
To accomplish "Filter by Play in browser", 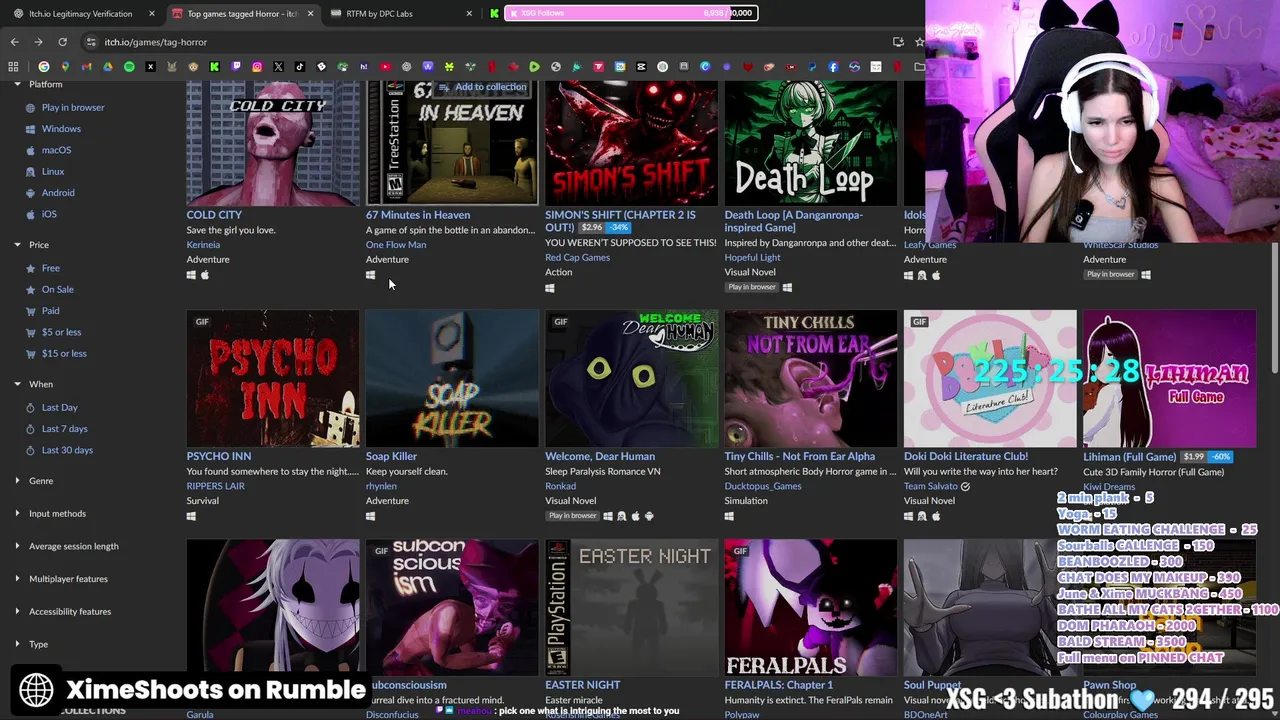I will [66, 107].
